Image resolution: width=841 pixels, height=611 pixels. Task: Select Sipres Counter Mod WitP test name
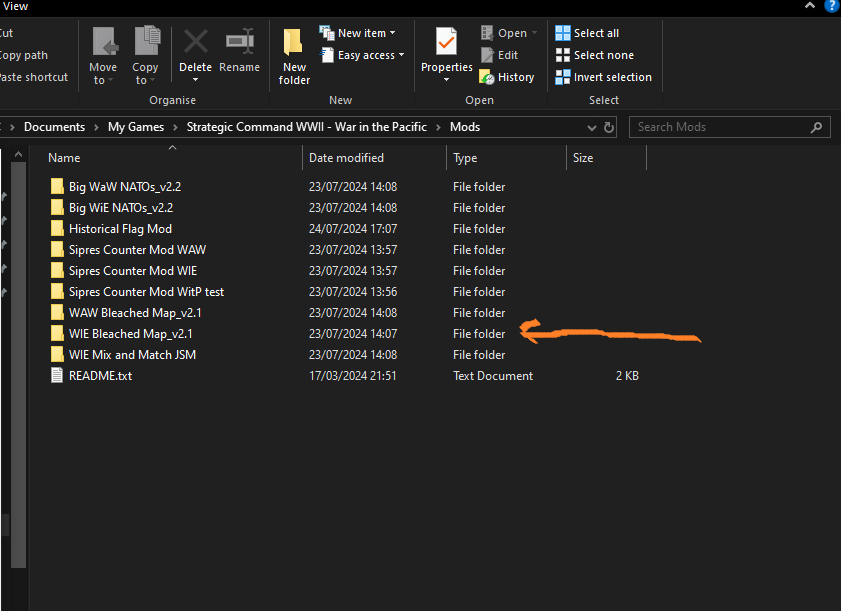[x=146, y=292]
